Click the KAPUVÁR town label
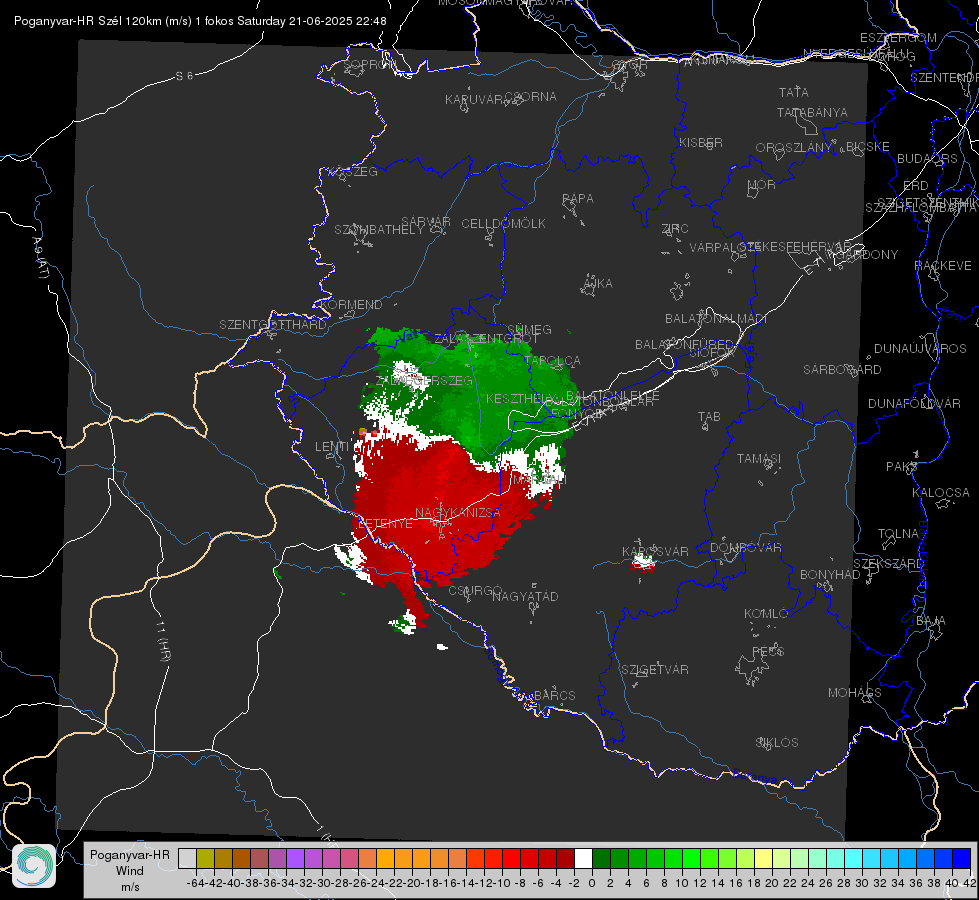The width and height of the screenshot is (979, 900). 473,100
